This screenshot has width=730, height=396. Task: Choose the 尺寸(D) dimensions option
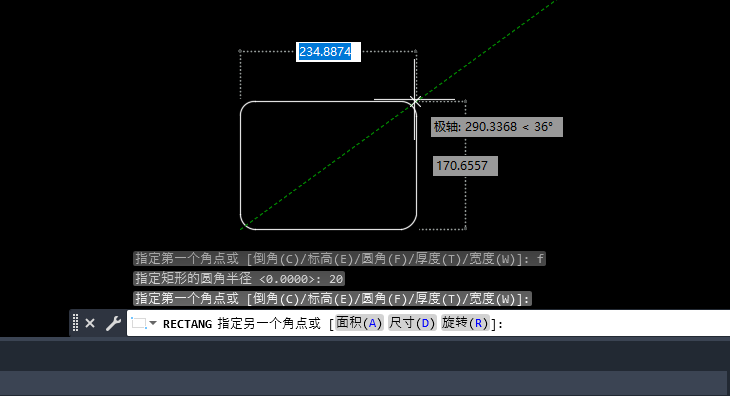point(412,323)
